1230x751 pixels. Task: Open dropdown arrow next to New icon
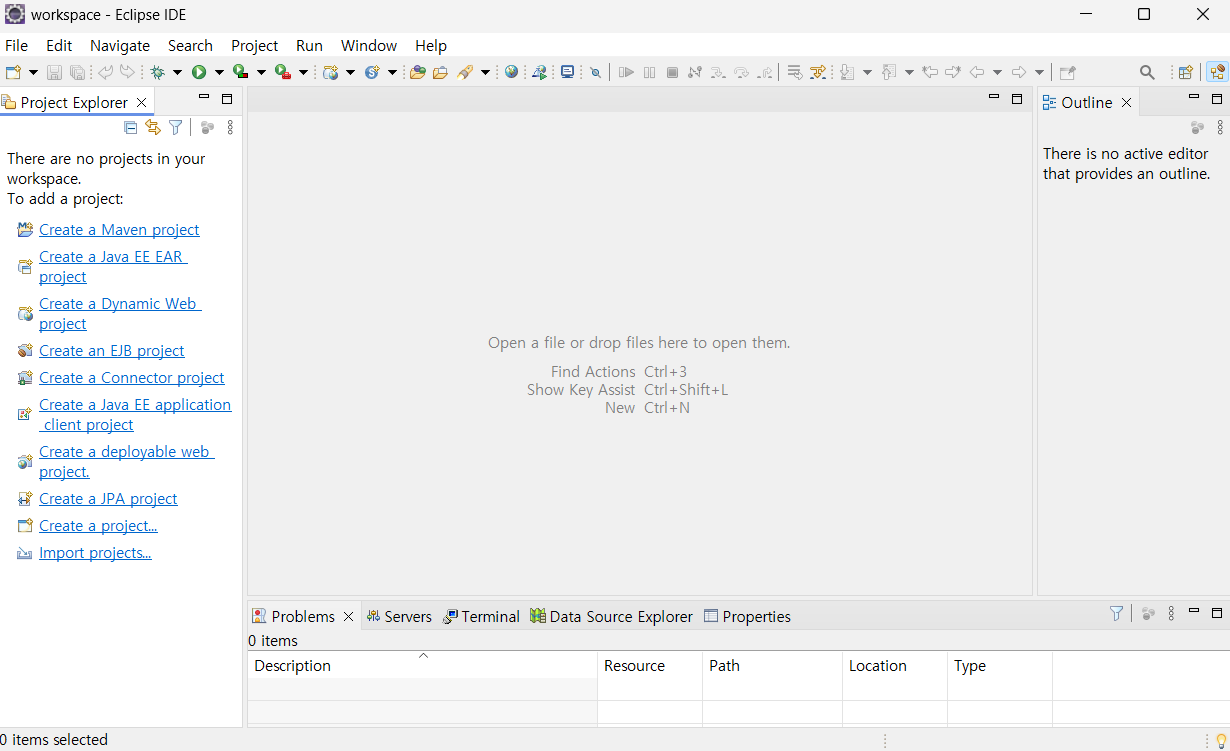(x=33, y=72)
